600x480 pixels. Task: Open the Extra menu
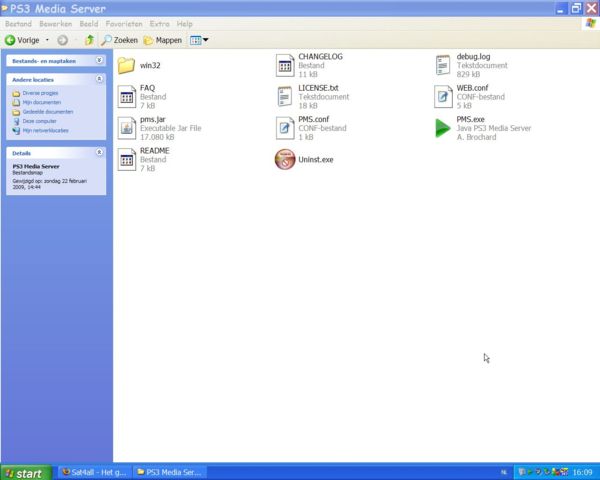[160, 24]
